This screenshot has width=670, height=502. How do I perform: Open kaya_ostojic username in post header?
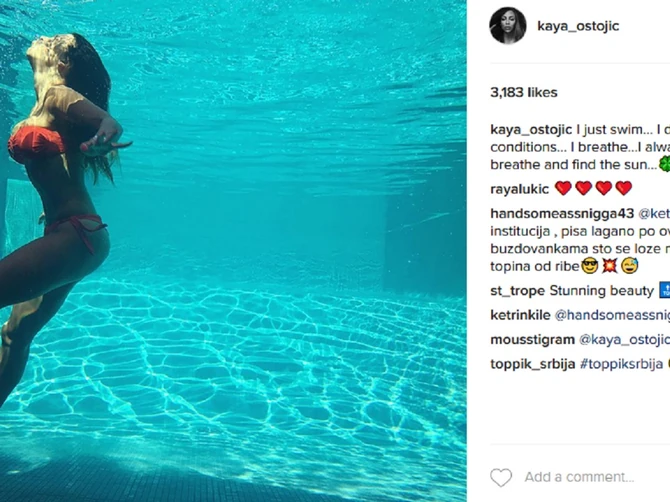(x=578, y=26)
